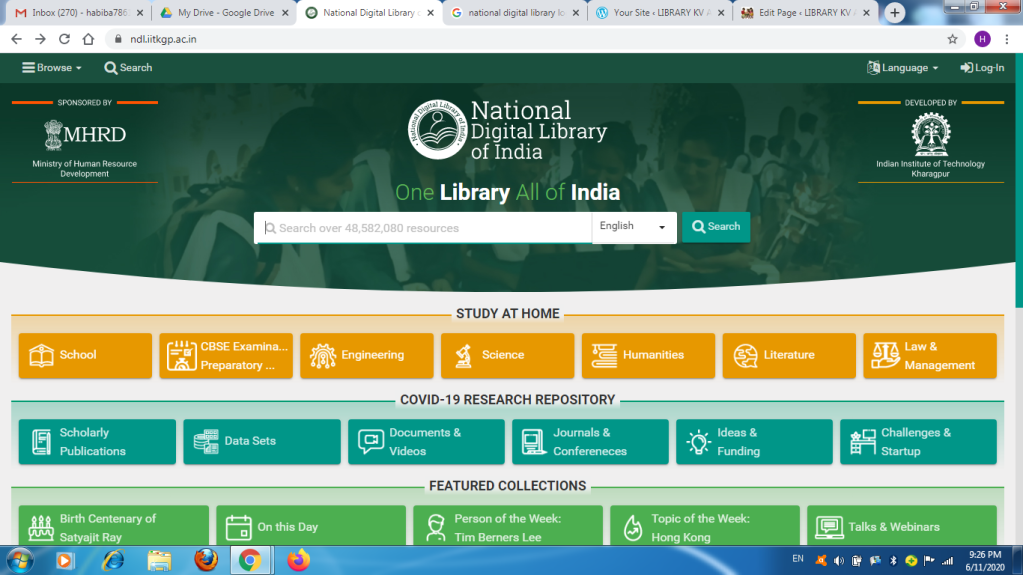
Task: Expand the Language dropdown in header
Action: click(903, 68)
